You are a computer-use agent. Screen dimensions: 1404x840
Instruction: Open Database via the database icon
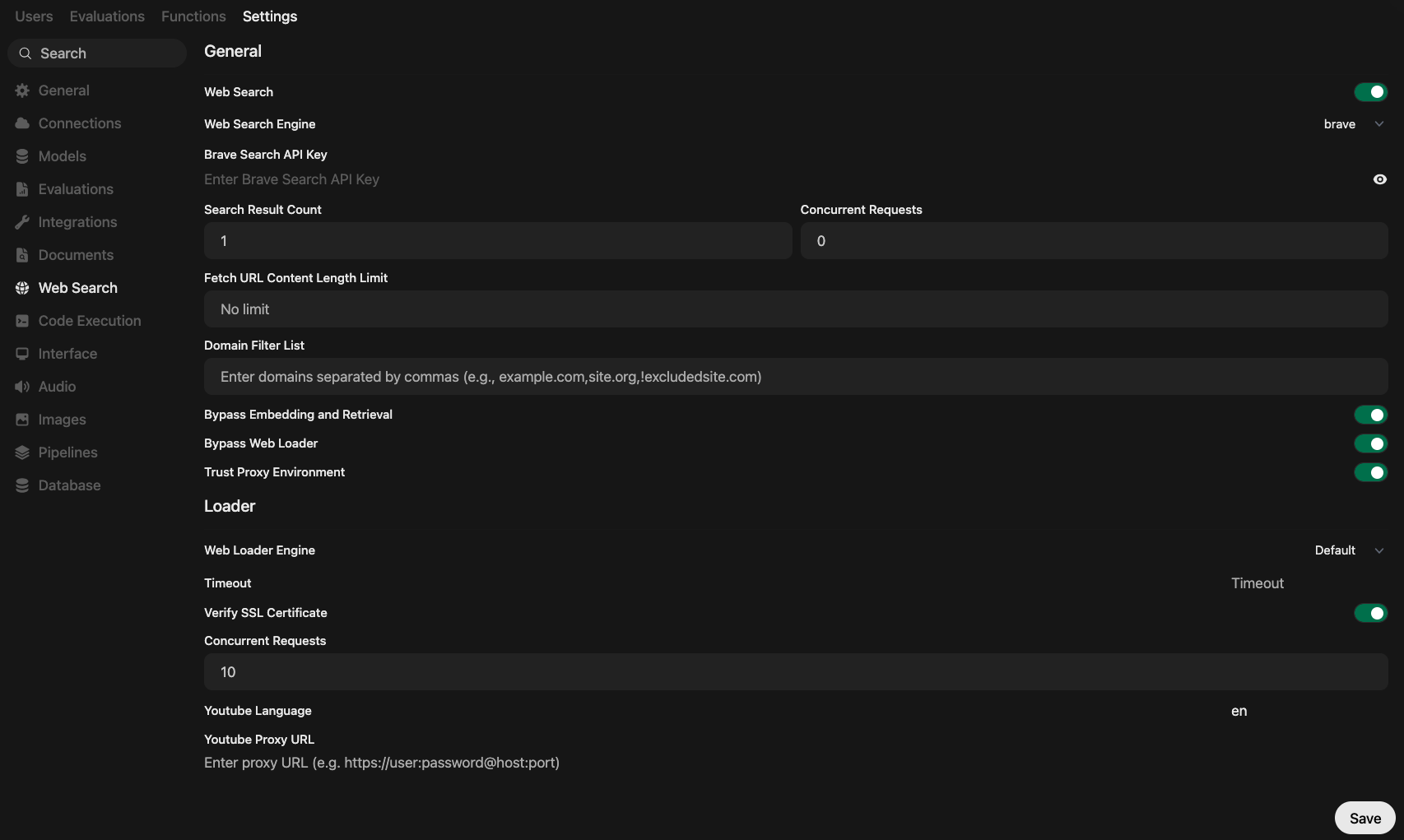coord(22,485)
